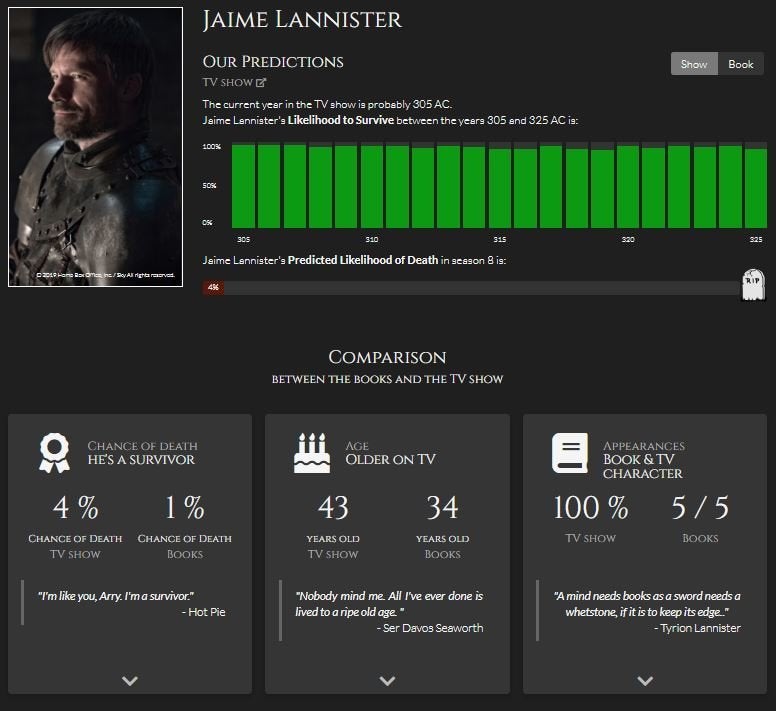The width and height of the screenshot is (776, 711).
Task: Switch predictions to Show
Action: tap(694, 64)
